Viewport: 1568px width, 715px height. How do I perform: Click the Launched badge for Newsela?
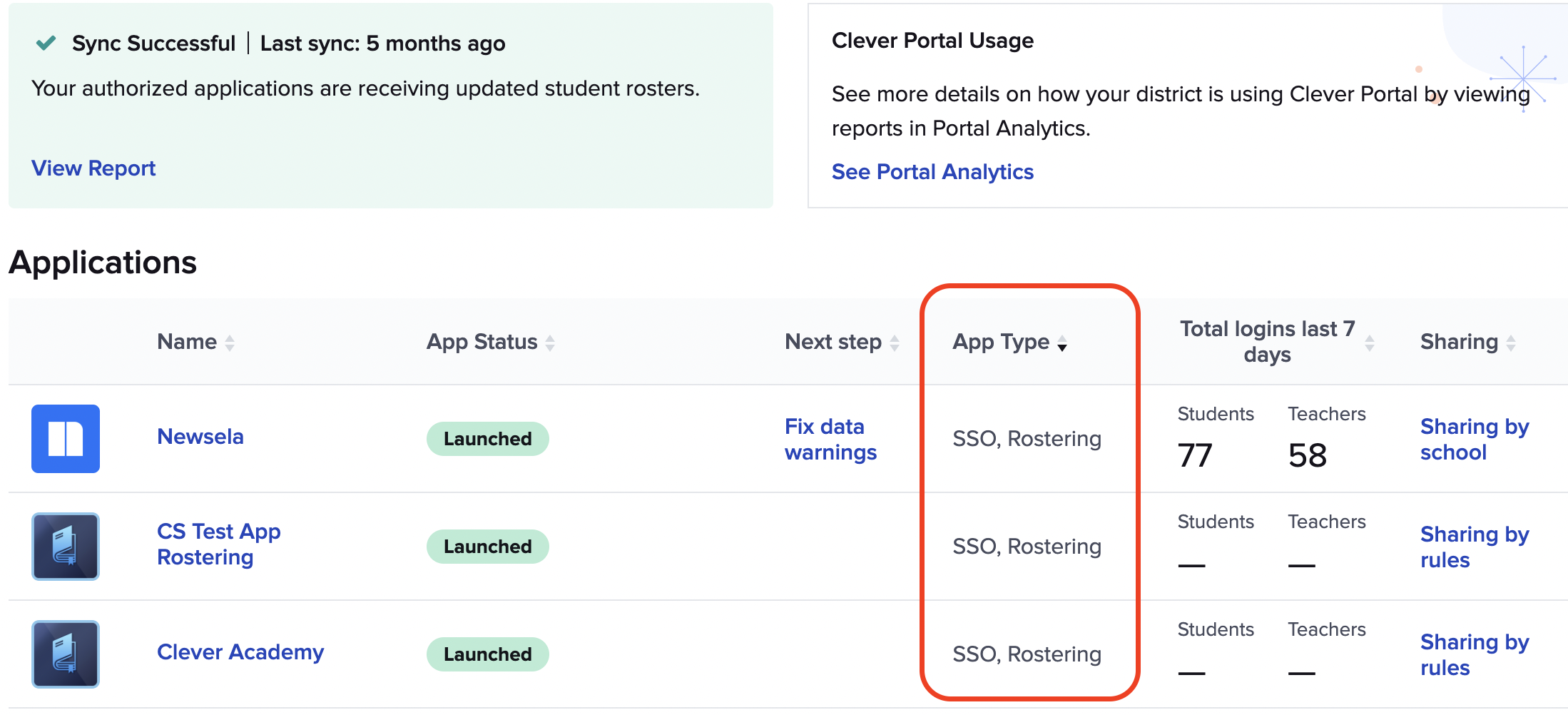(x=487, y=438)
